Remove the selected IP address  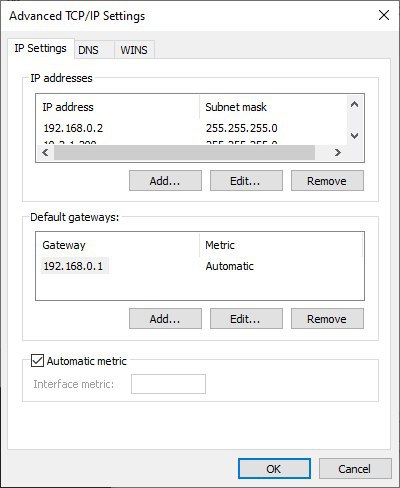click(x=327, y=181)
